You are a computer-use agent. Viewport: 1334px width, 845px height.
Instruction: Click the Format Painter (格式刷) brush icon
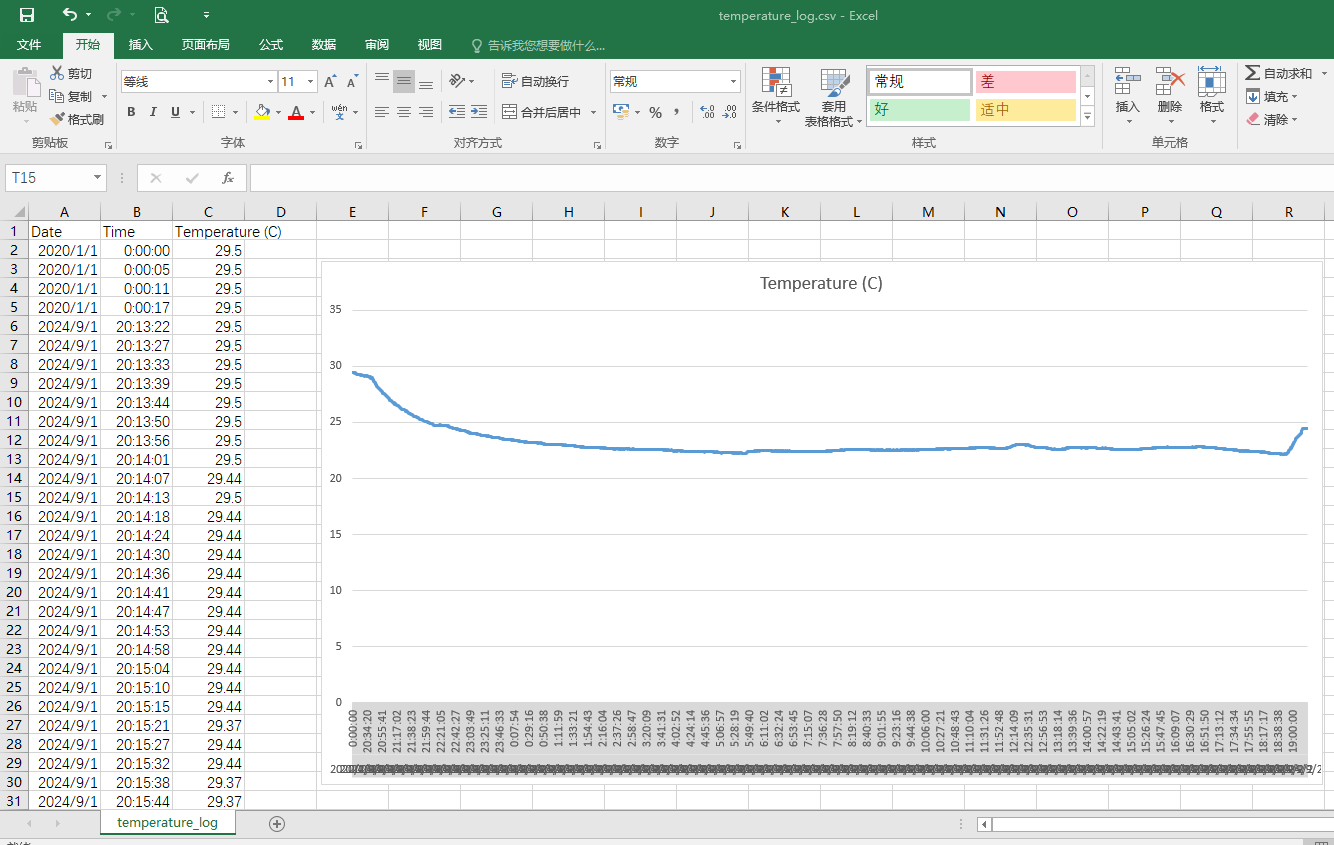tap(57, 119)
